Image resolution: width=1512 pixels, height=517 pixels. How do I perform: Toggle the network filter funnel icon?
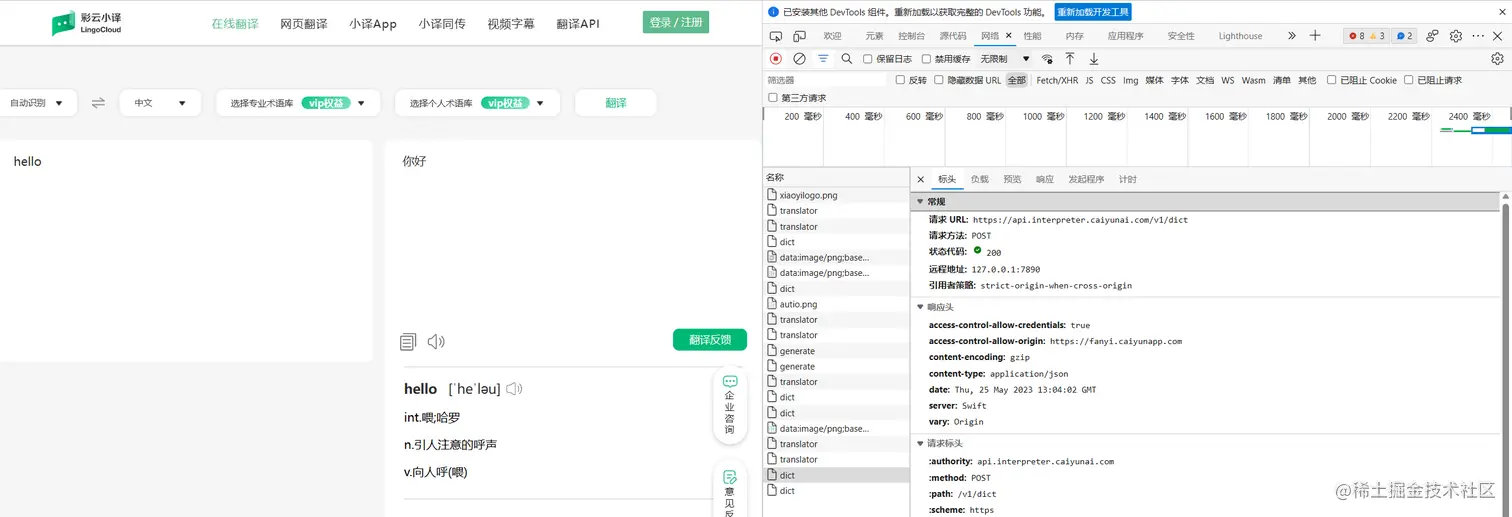pyautogui.click(x=823, y=59)
